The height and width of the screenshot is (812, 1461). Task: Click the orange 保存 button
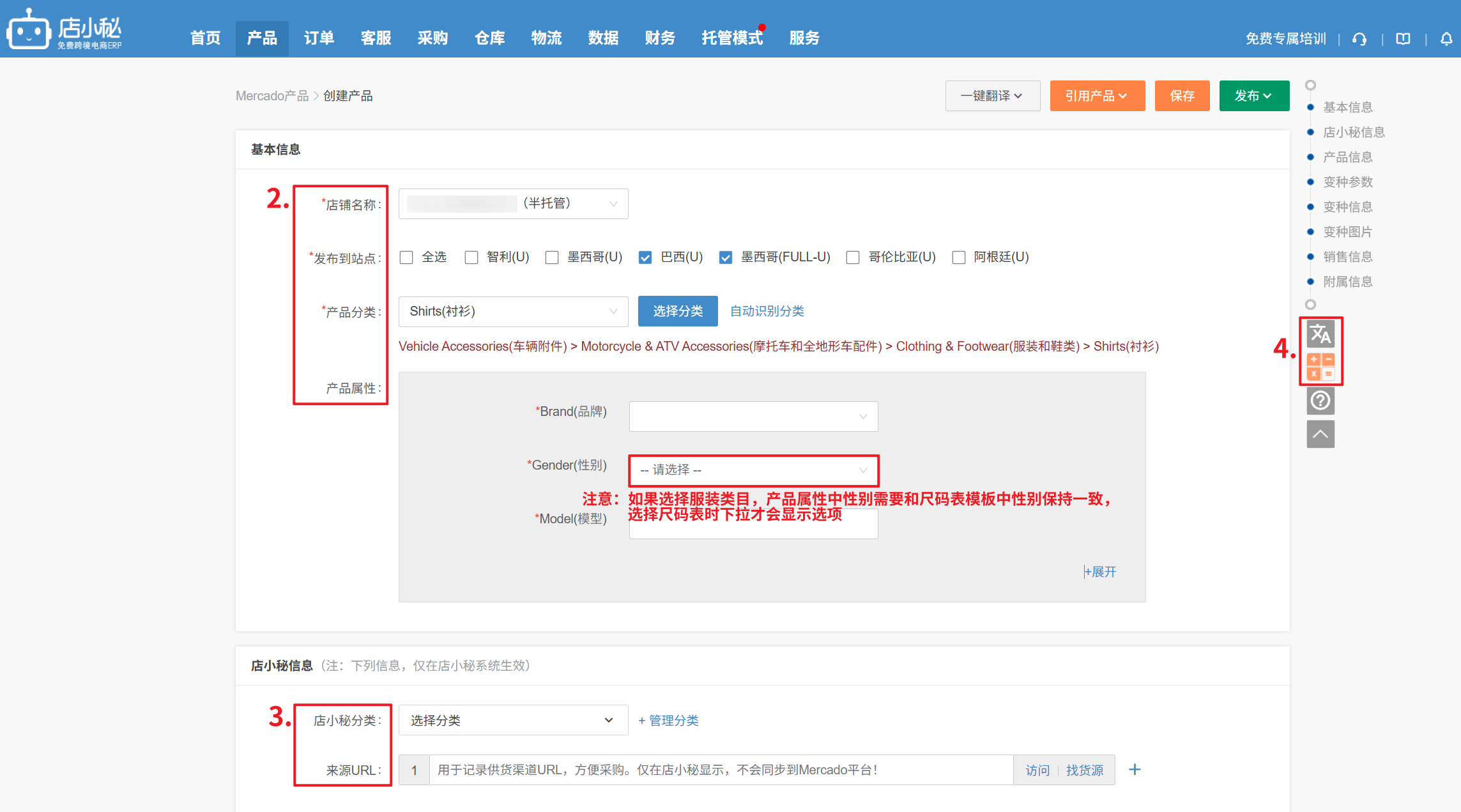coord(1182,96)
